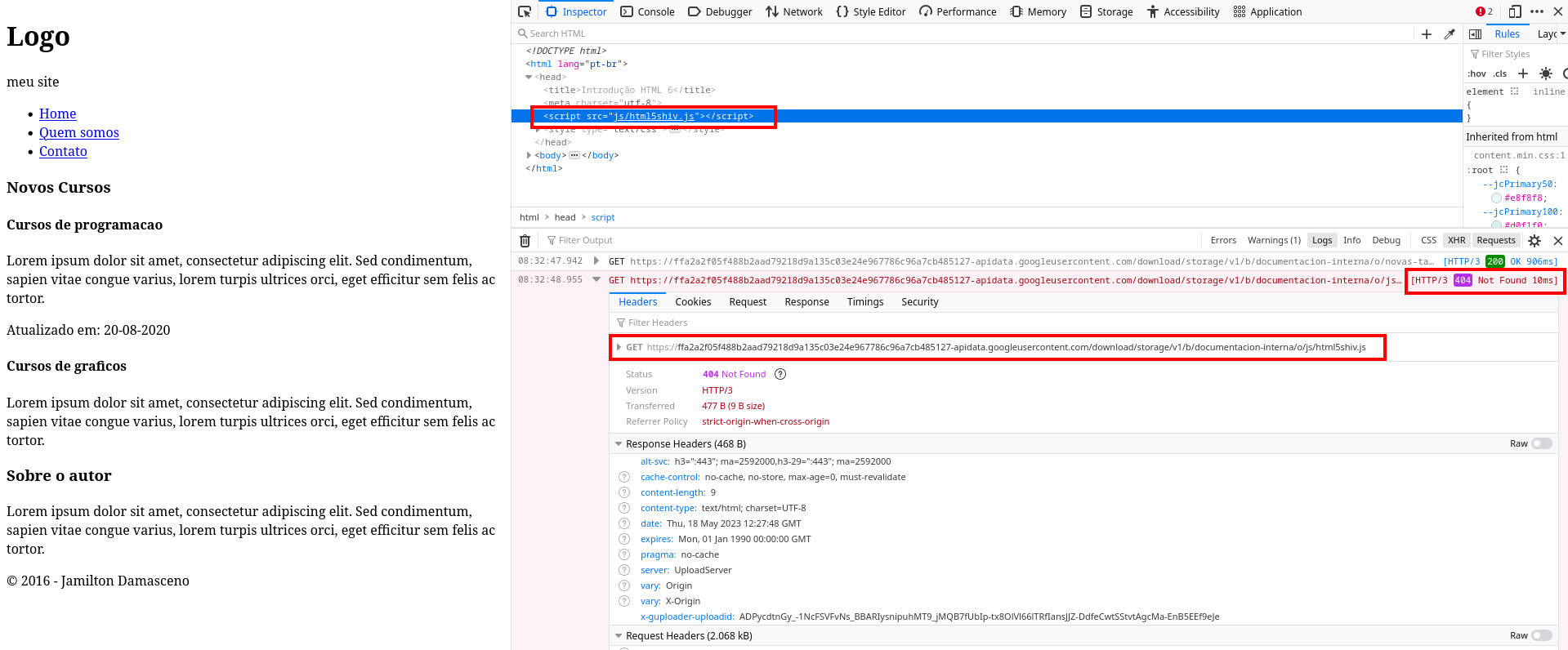Viewport: 1568px width, 650px height.
Task: Open the console settings gear
Action: coord(1534,241)
